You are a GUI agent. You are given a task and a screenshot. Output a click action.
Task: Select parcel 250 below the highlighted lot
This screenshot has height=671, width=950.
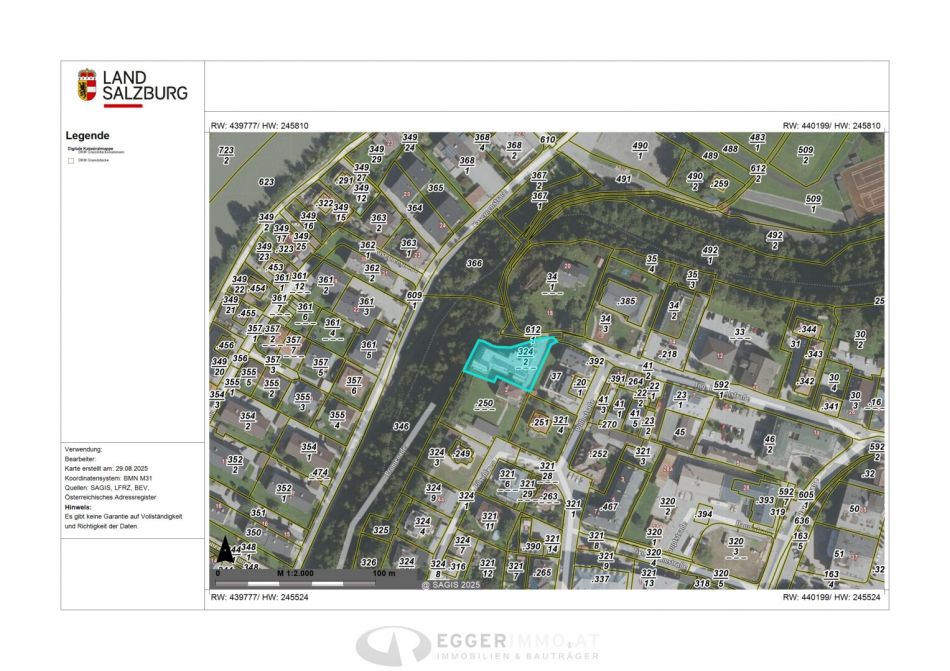pos(485,404)
